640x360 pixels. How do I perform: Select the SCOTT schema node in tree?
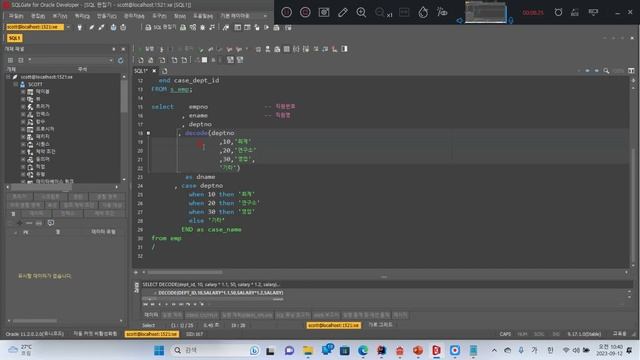(x=35, y=84)
